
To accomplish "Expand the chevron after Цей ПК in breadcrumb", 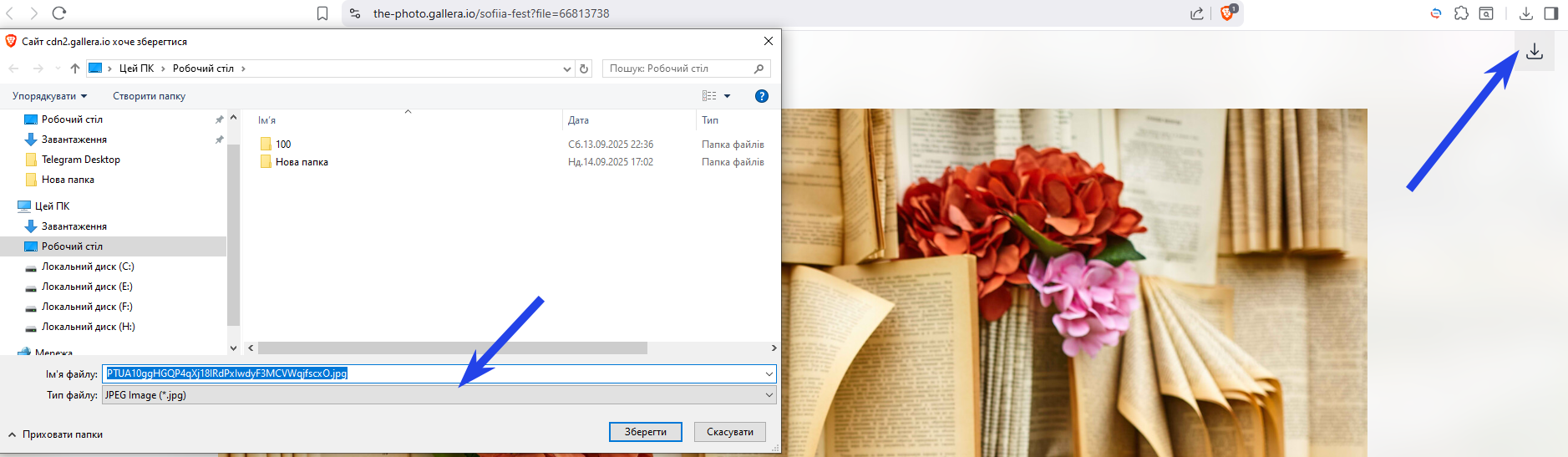I will pos(163,69).
